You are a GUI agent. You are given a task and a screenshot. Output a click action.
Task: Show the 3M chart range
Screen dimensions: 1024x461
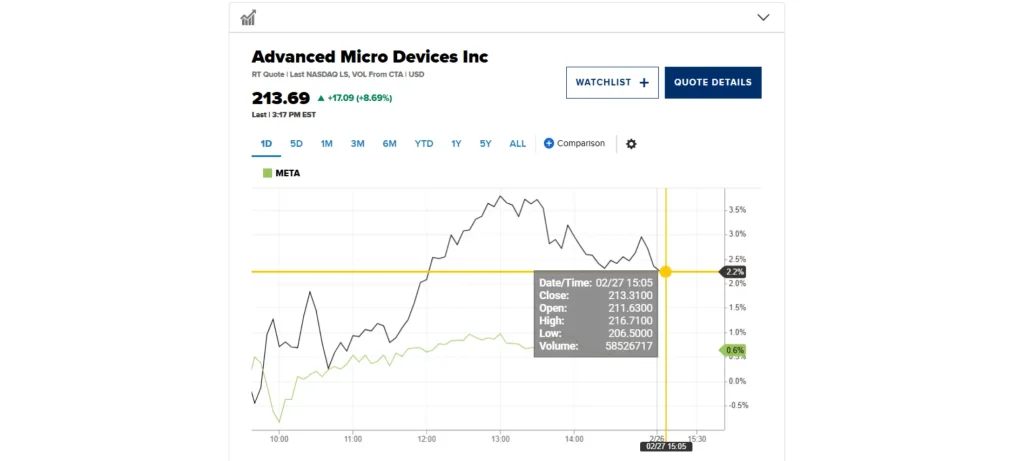coord(357,144)
